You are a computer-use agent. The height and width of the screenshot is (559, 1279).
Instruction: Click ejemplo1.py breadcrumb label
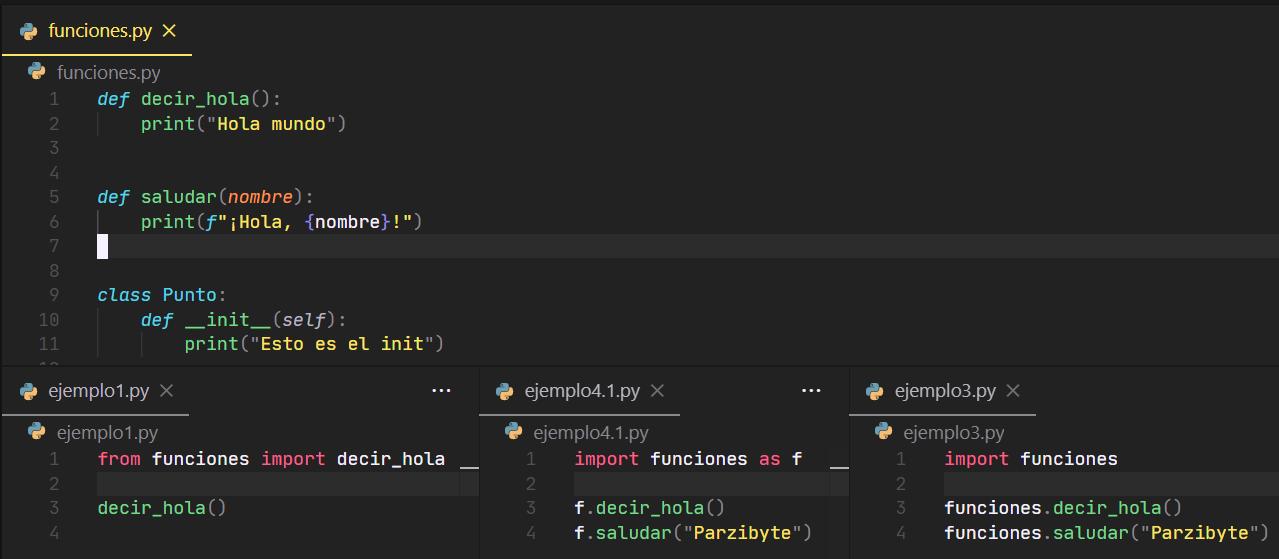(107, 432)
